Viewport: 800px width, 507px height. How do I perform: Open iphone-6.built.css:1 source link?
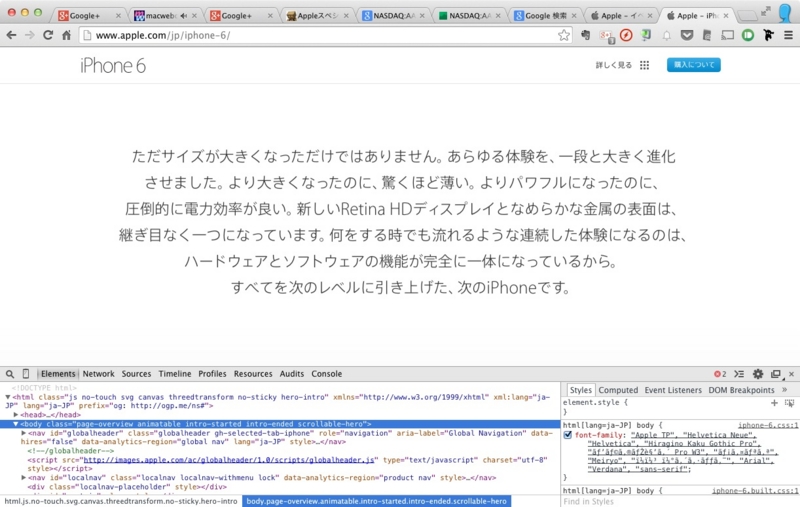pos(756,491)
